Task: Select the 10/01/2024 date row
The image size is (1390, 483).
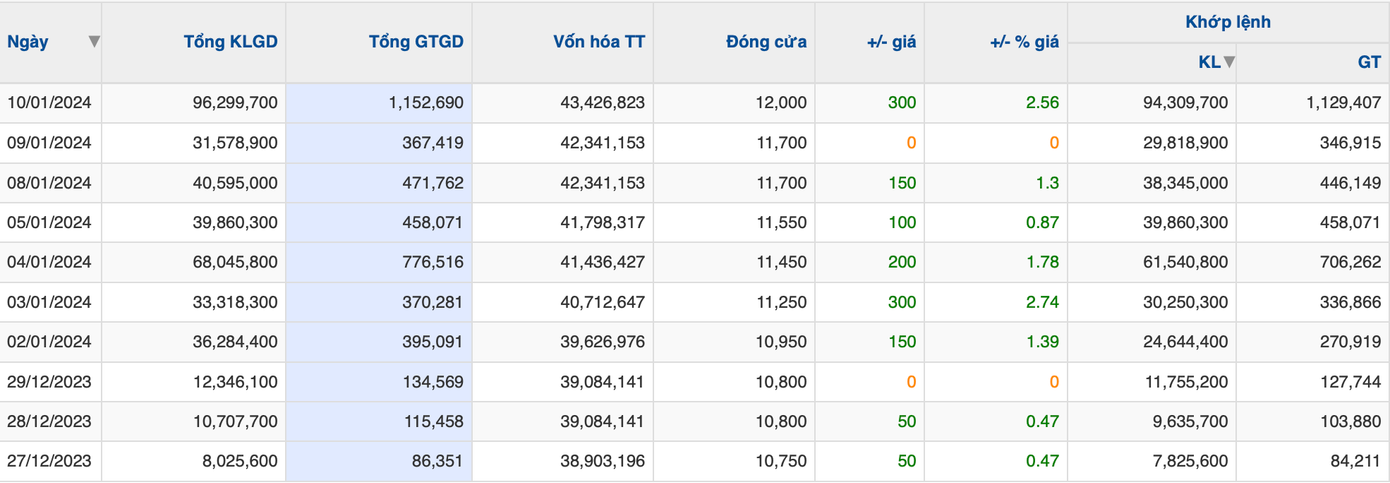Action: tap(49, 102)
